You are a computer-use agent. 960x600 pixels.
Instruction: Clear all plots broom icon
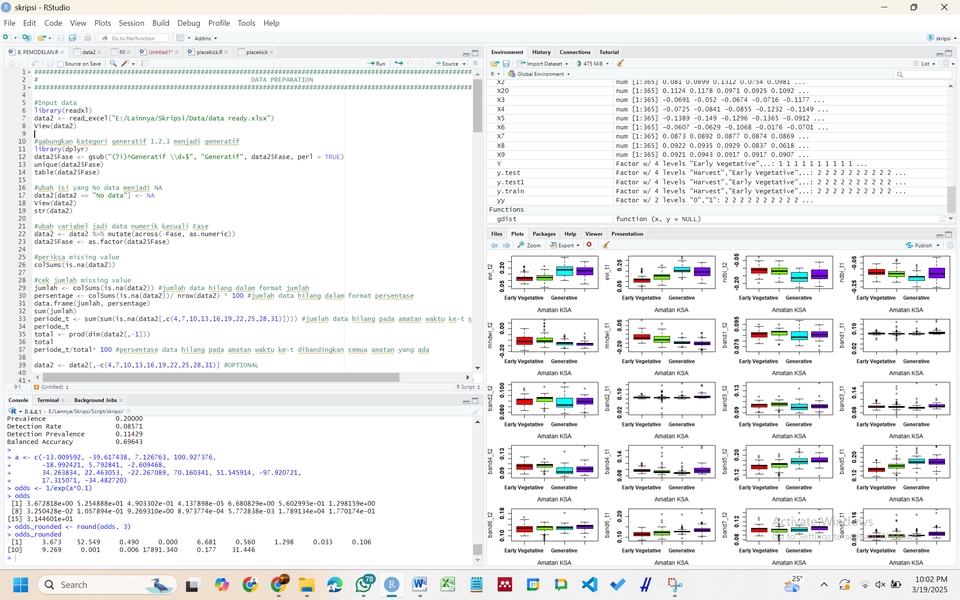click(x=606, y=245)
